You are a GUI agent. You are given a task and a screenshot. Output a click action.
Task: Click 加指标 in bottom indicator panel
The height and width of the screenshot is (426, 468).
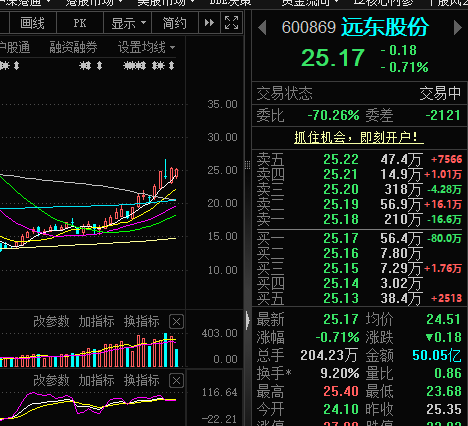96,380
